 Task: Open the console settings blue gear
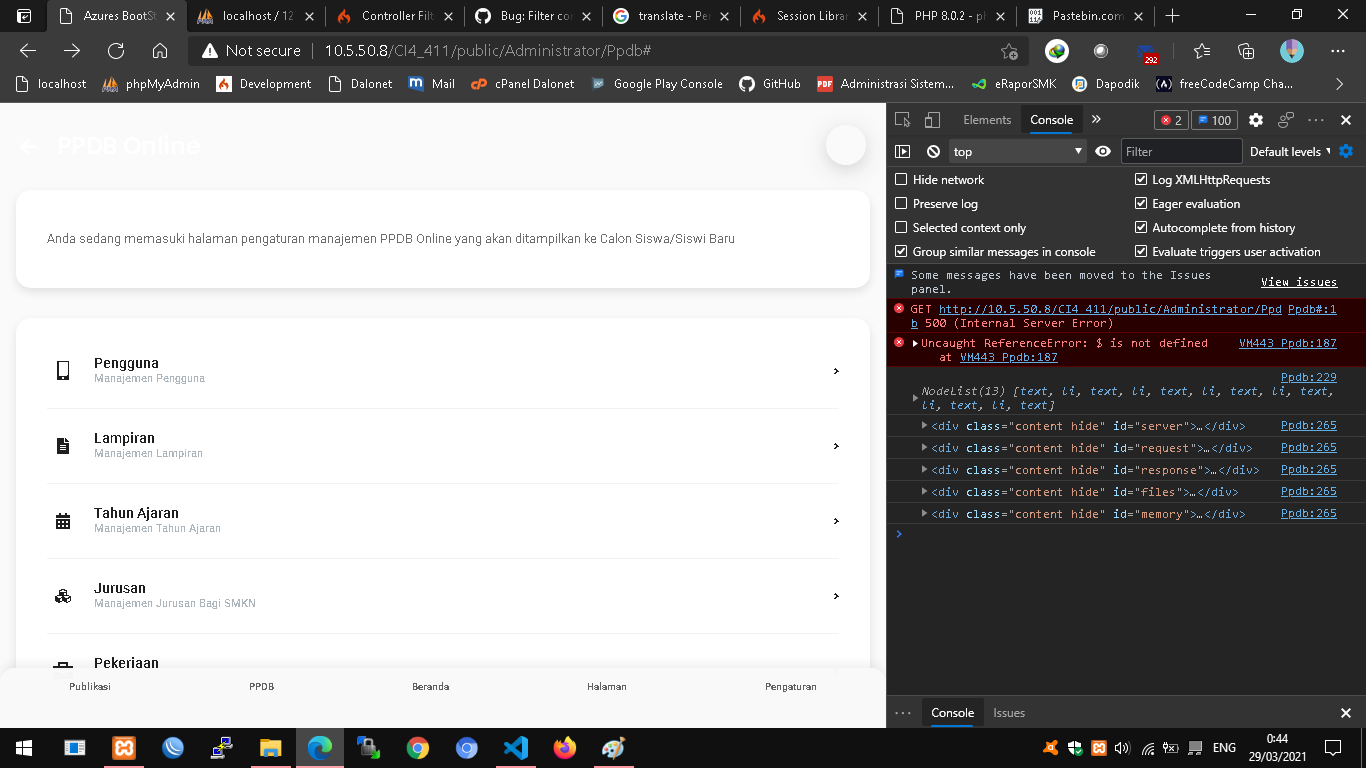click(1346, 151)
